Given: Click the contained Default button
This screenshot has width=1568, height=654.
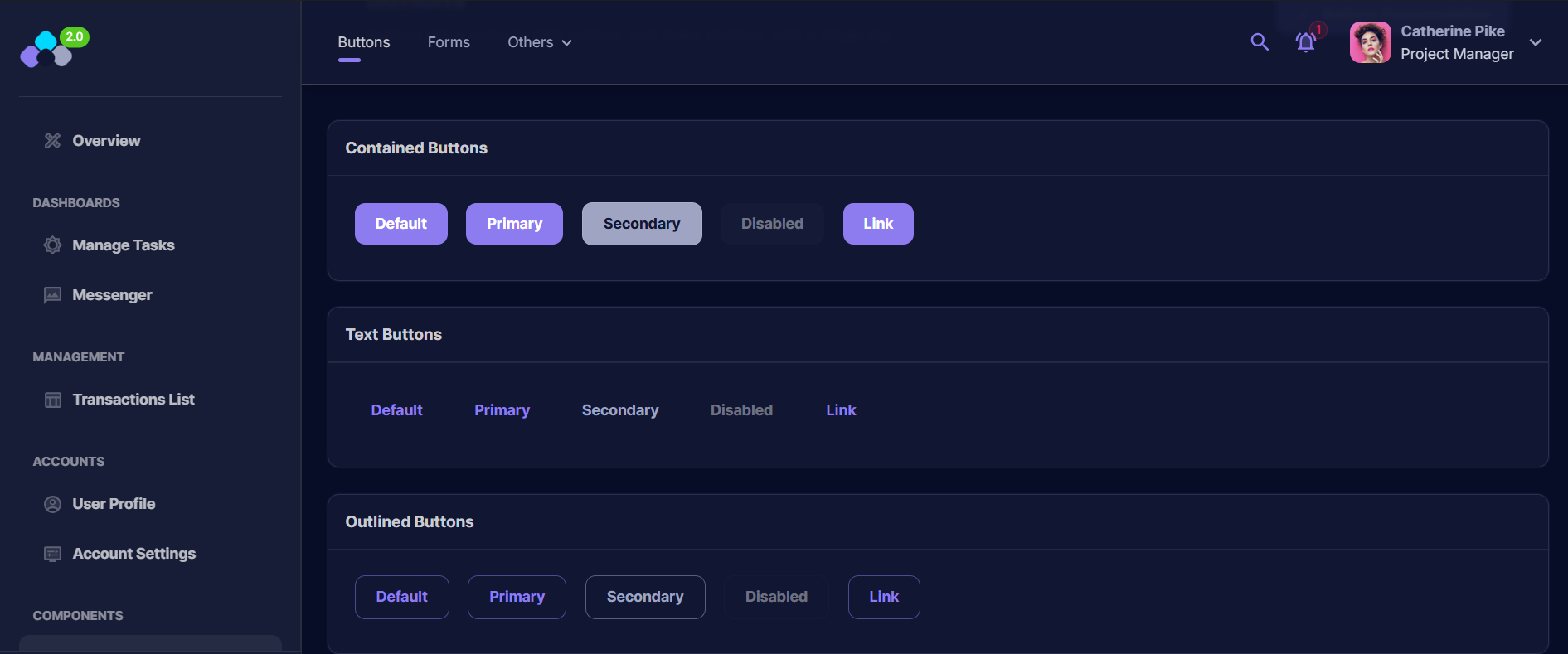Looking at the screenshot, I should point(401,224).
